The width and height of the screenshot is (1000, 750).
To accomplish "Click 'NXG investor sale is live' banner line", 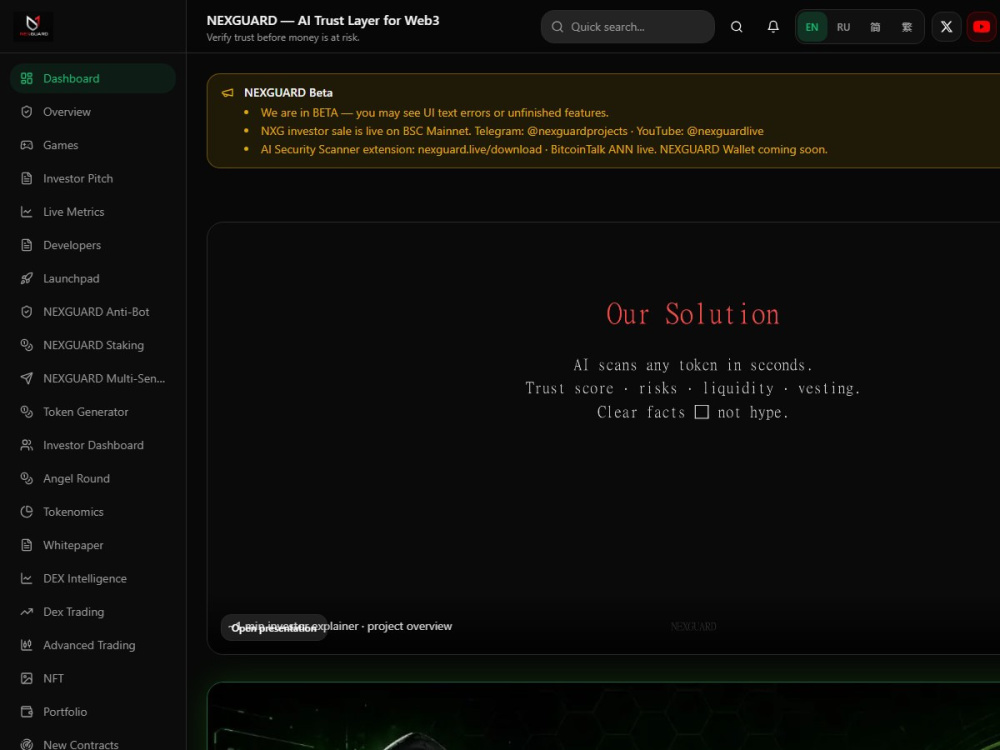I will point(512,131).
